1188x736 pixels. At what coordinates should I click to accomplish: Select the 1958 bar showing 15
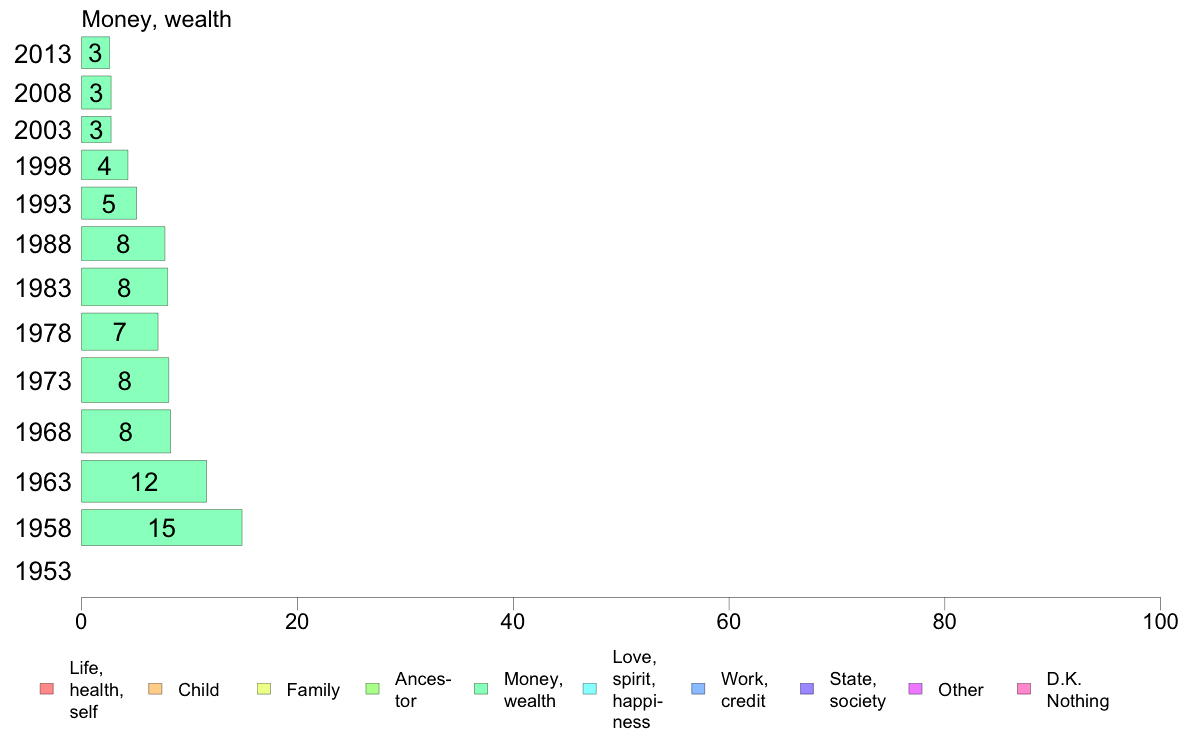[161, 528]
